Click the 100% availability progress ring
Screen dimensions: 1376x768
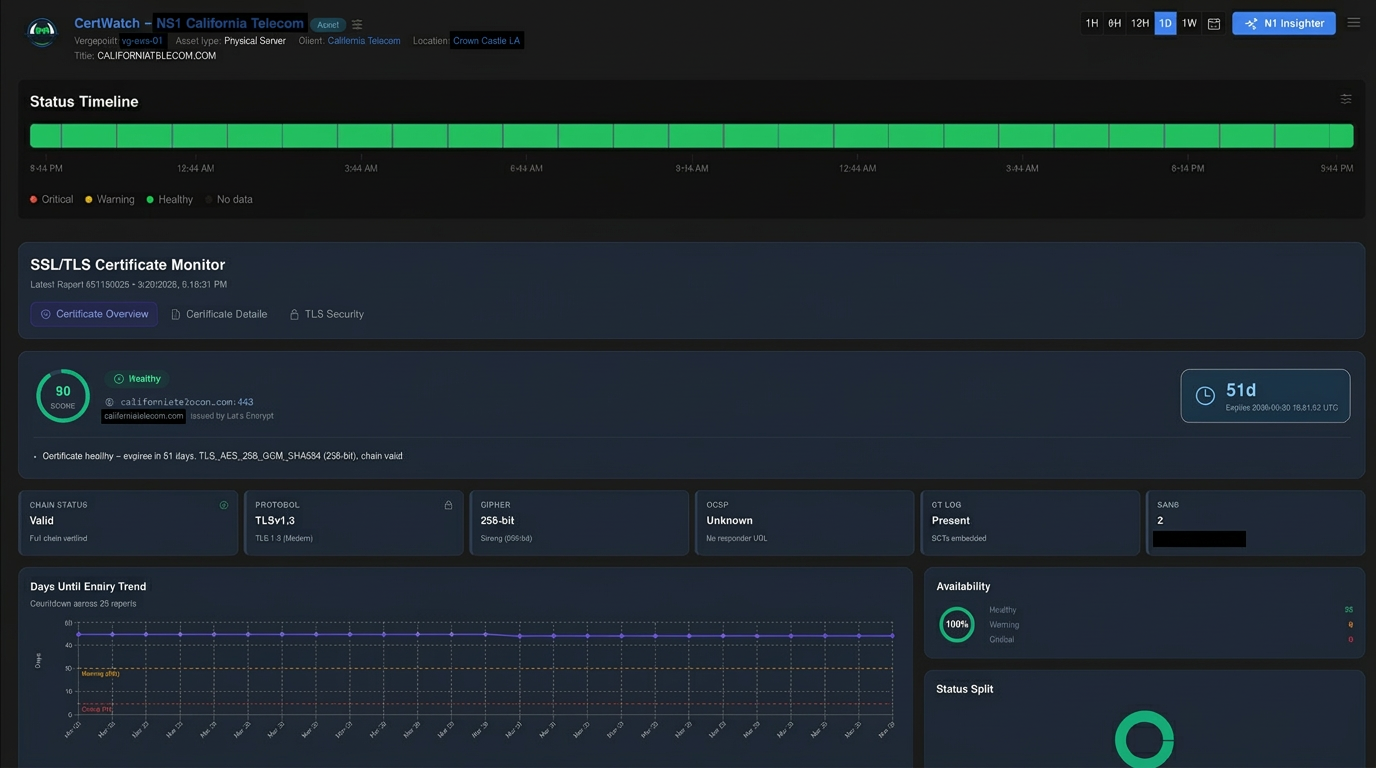click(x=956, y=624)
